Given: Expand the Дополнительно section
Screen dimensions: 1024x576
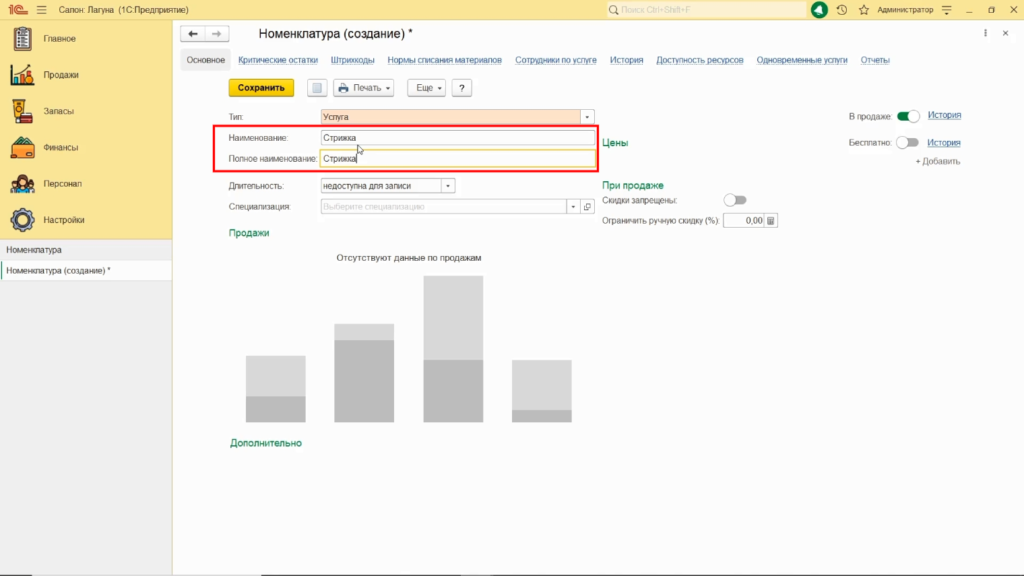Looking at the screenshot, I should coord(266,443).
